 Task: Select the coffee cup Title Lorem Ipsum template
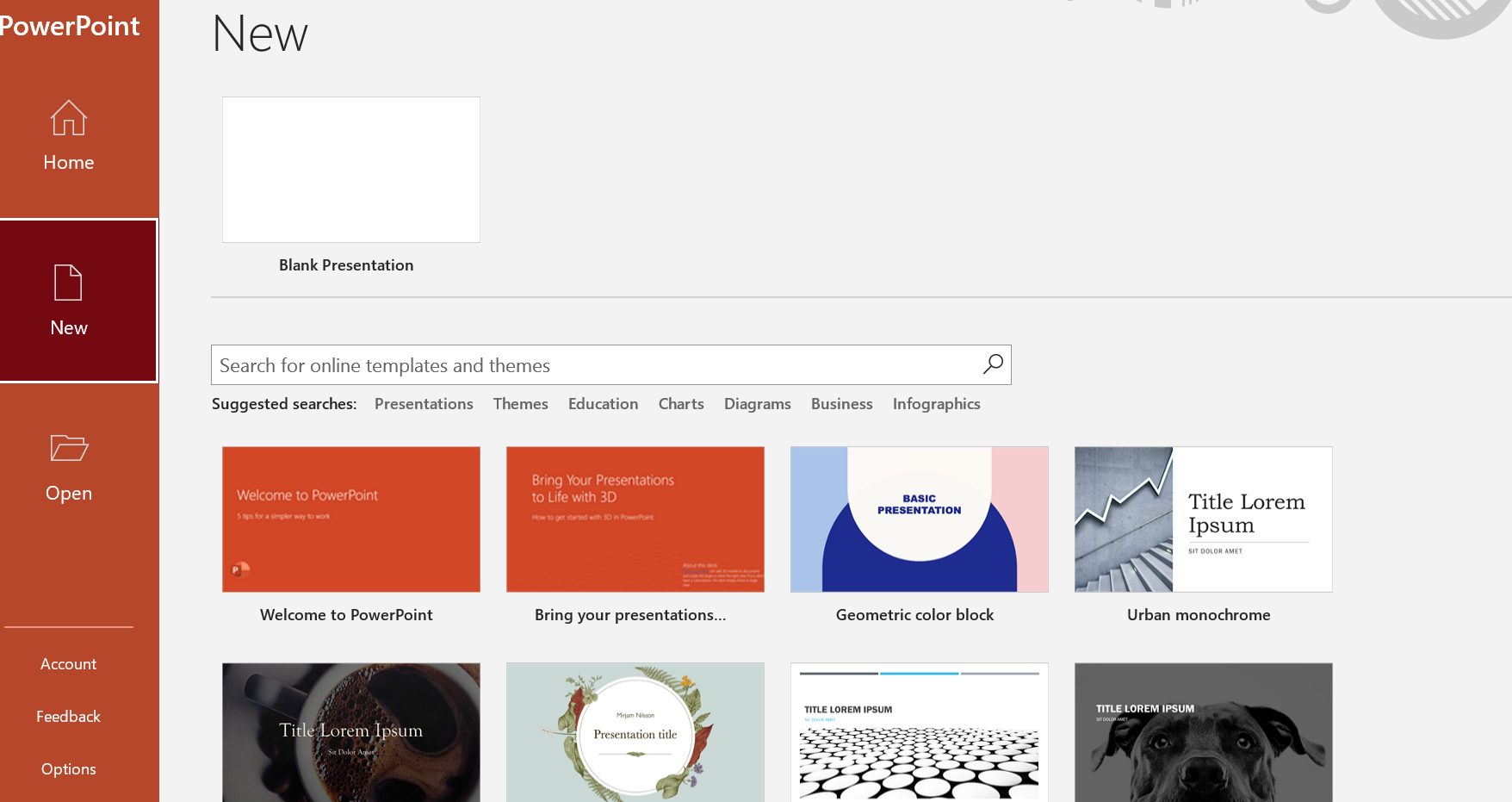pyautogui.click(x=351, y=732)
